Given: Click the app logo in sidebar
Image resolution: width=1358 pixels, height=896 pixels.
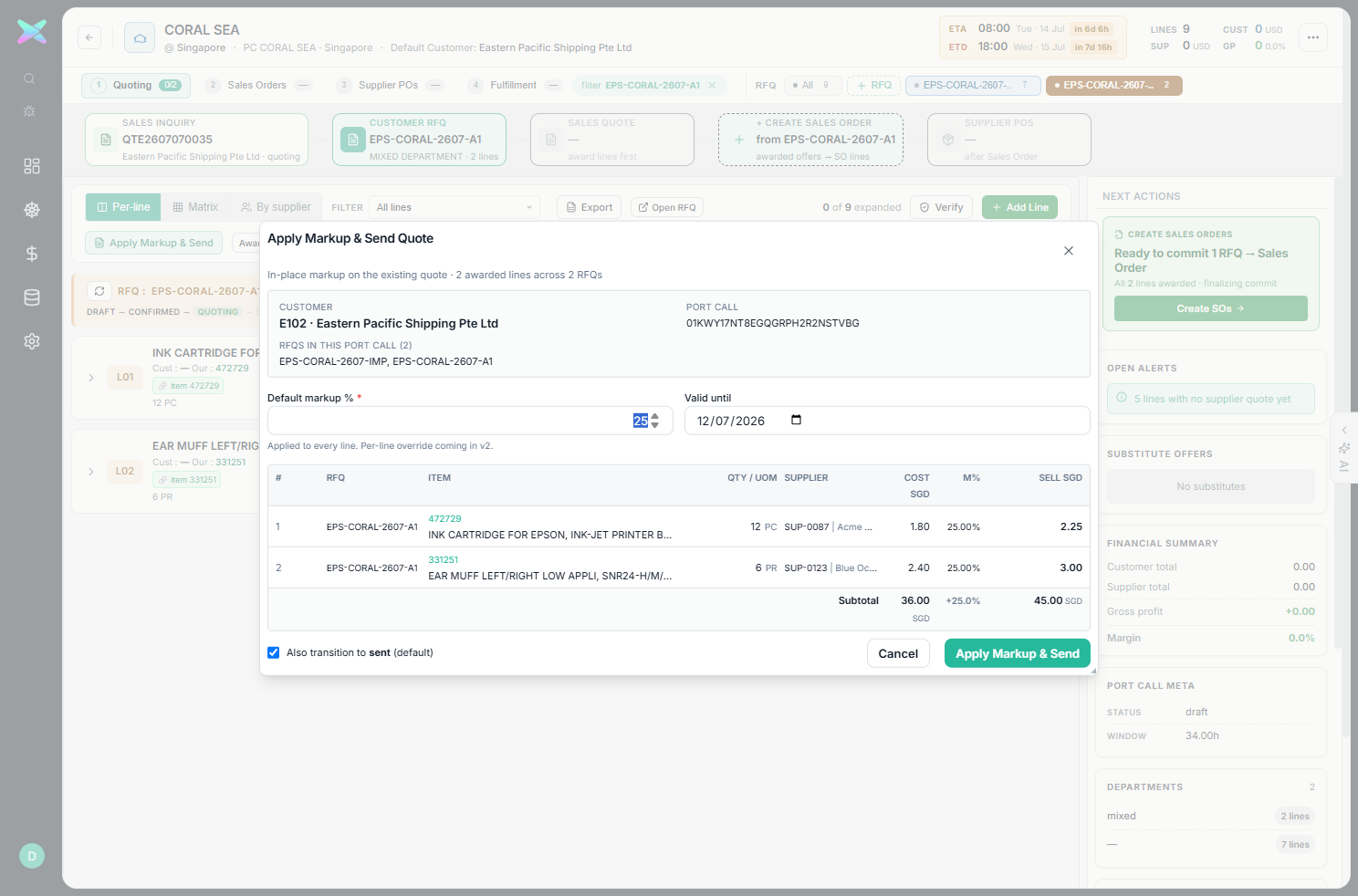Looking at the screenshot, I should 32,32.
